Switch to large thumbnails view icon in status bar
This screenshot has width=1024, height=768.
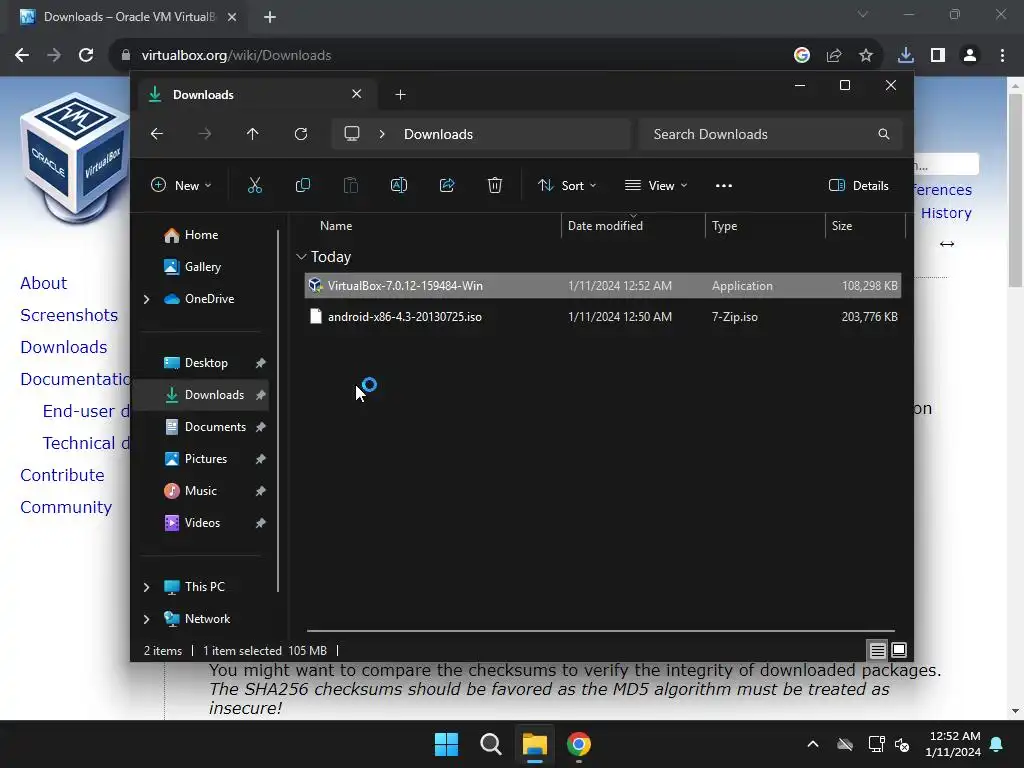pyautogui.click(x=899, y=650)
